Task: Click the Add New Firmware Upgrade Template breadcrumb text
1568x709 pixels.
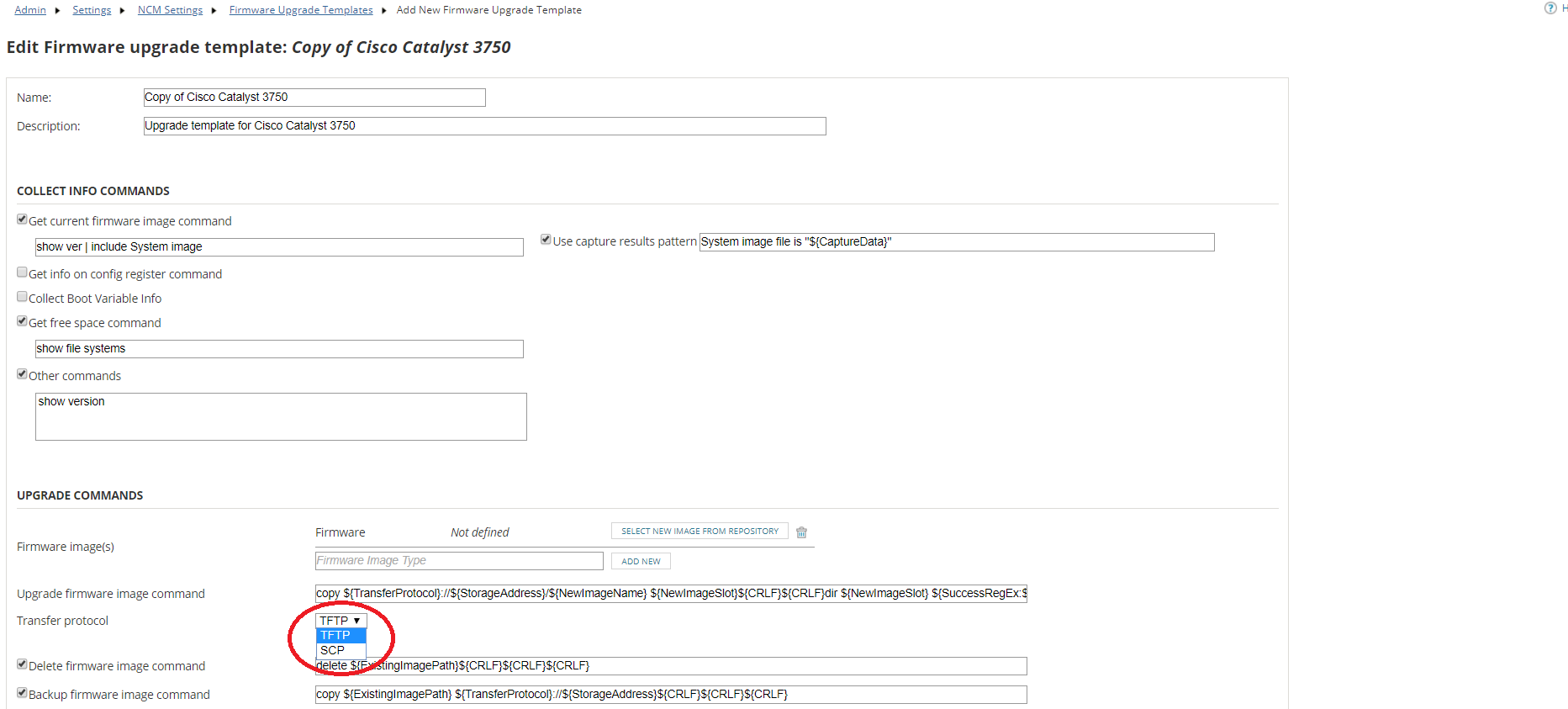Action: click(488, 10)
